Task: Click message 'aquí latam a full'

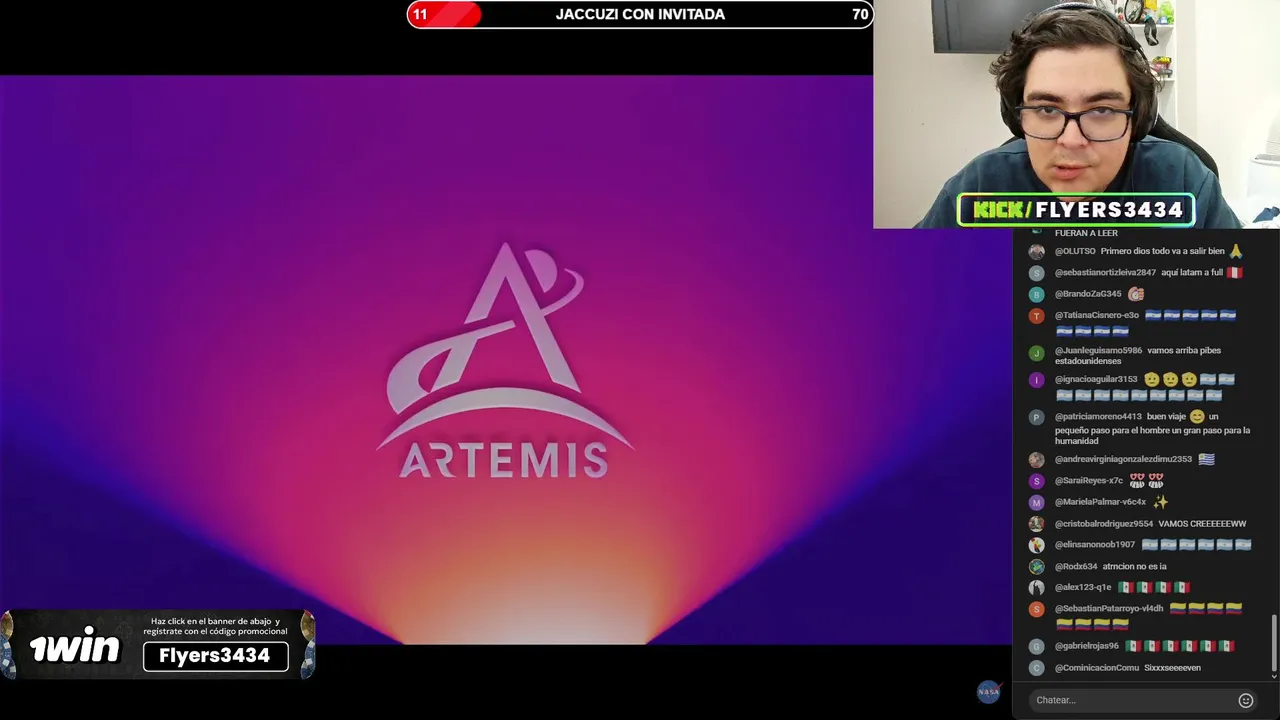Action: 1192,273
